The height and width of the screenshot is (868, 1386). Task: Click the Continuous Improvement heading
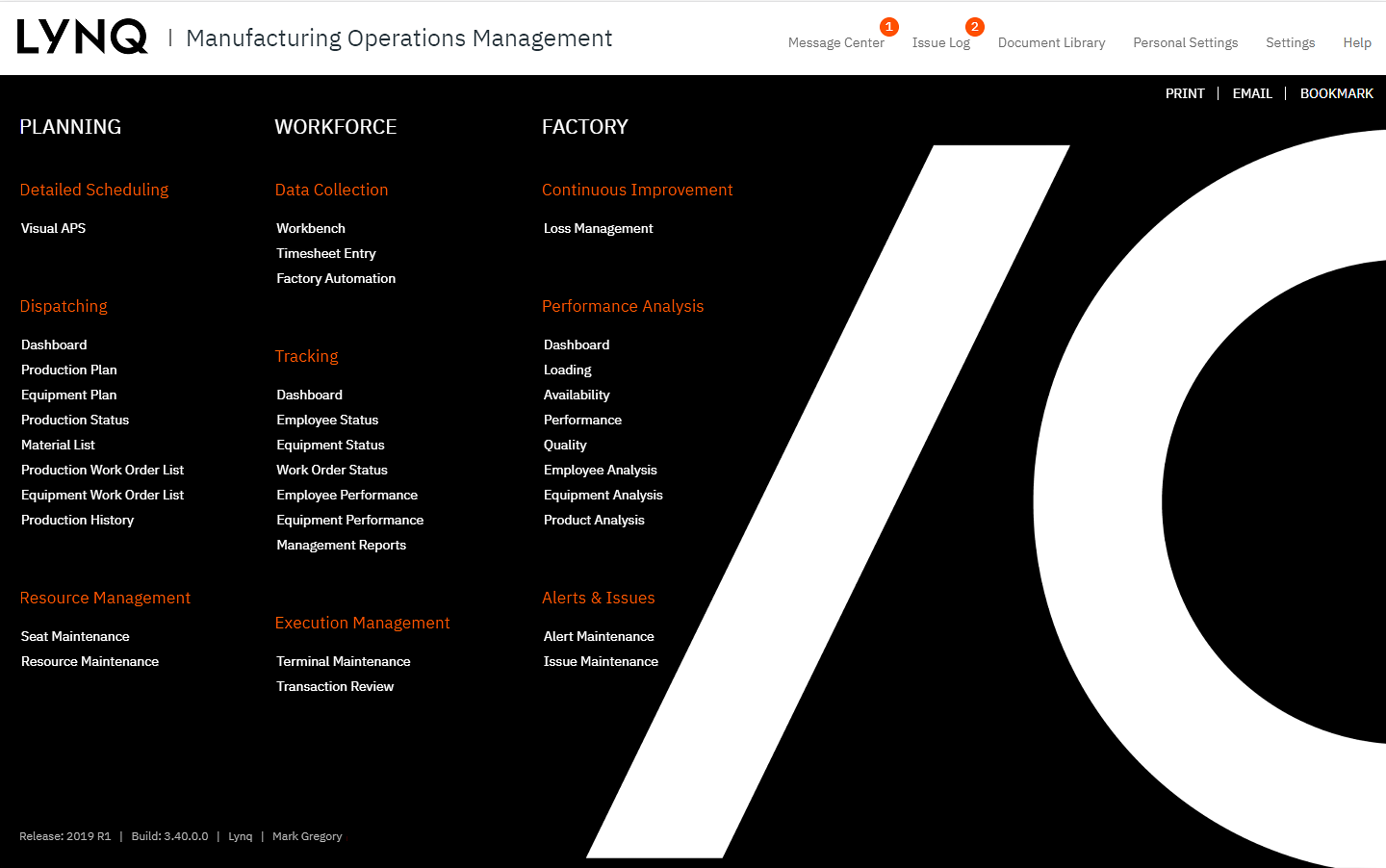coord(637,190)
